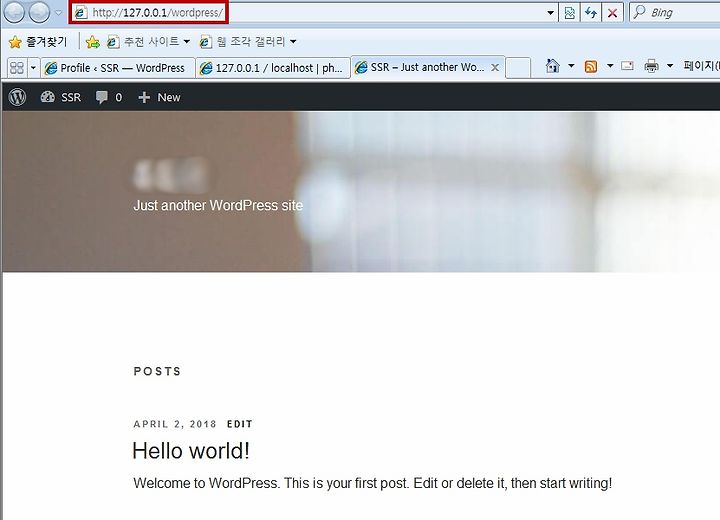This screenshot has width=720, height=520.
Task: Switch to the 127.0.0.1 / localhost phpMyAdmin tab
Action: point(273,68)
